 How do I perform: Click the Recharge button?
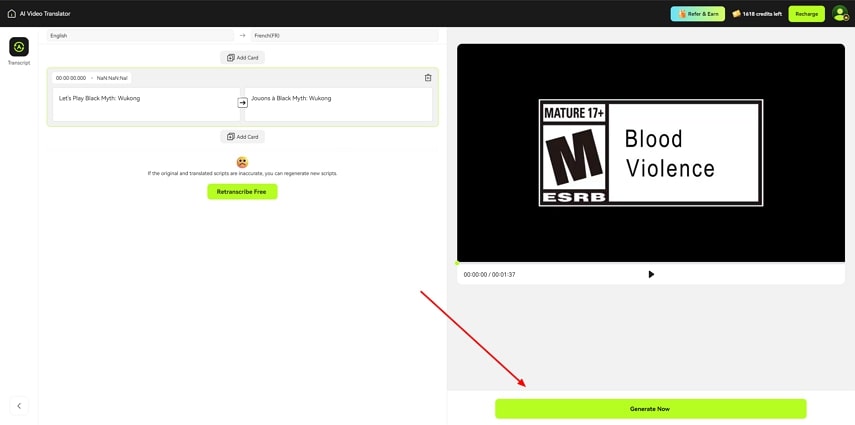pos(806,14)
